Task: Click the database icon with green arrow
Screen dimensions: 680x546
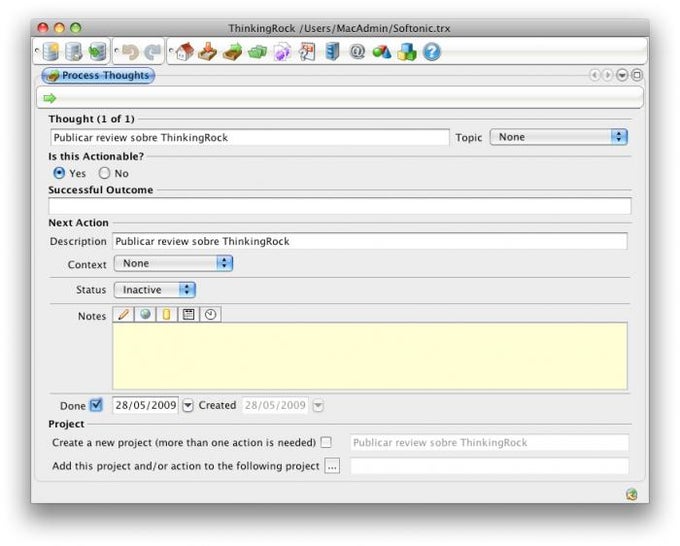Action: coord(98,52)
